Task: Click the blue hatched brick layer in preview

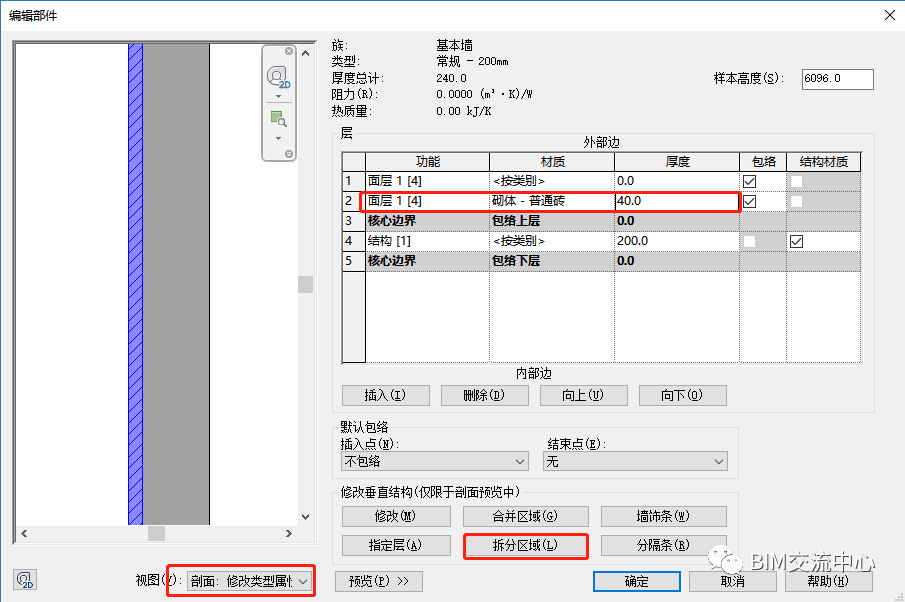Action: click(x=136, y=284)
